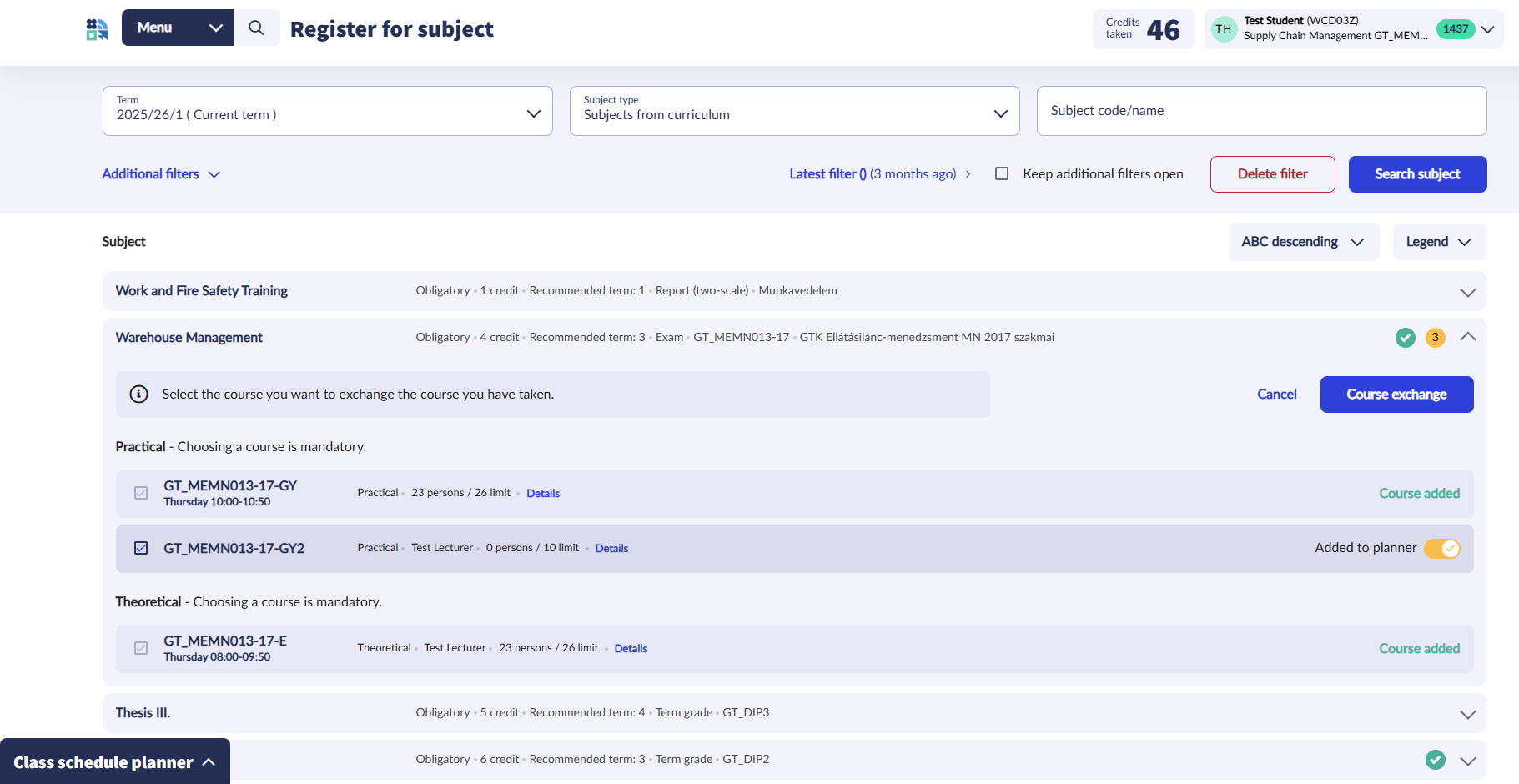
Task: Click the Neptun logo icon
Action: [x=98, y=29]
